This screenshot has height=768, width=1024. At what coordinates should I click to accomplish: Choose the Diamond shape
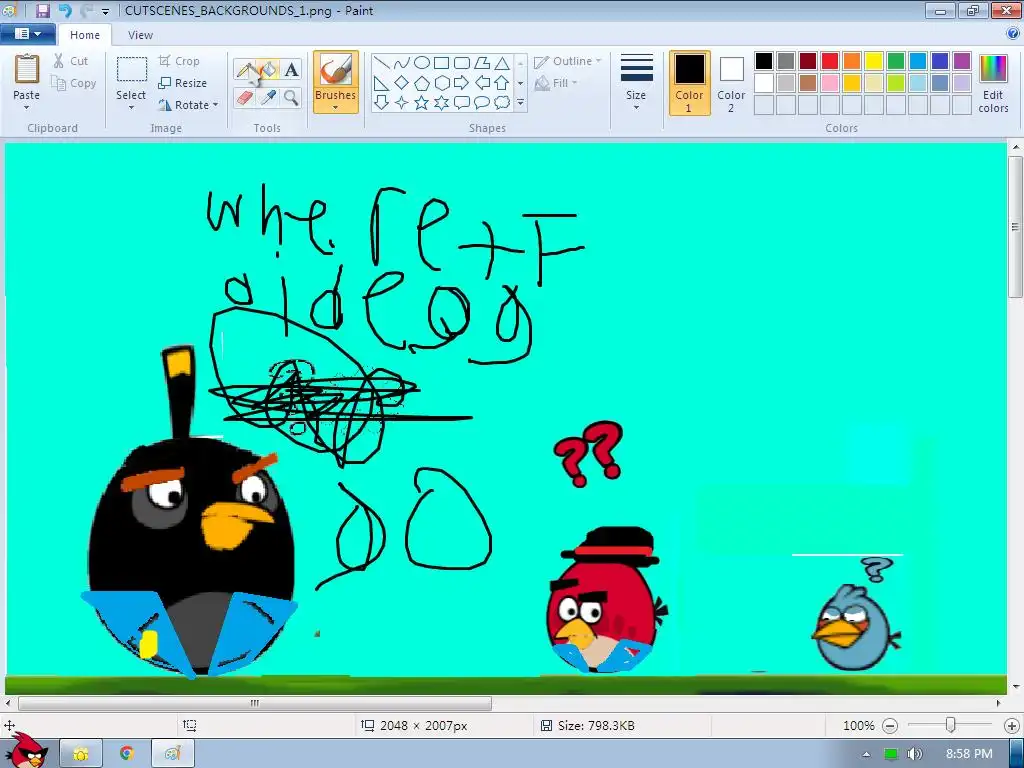[x=402, y=83]
